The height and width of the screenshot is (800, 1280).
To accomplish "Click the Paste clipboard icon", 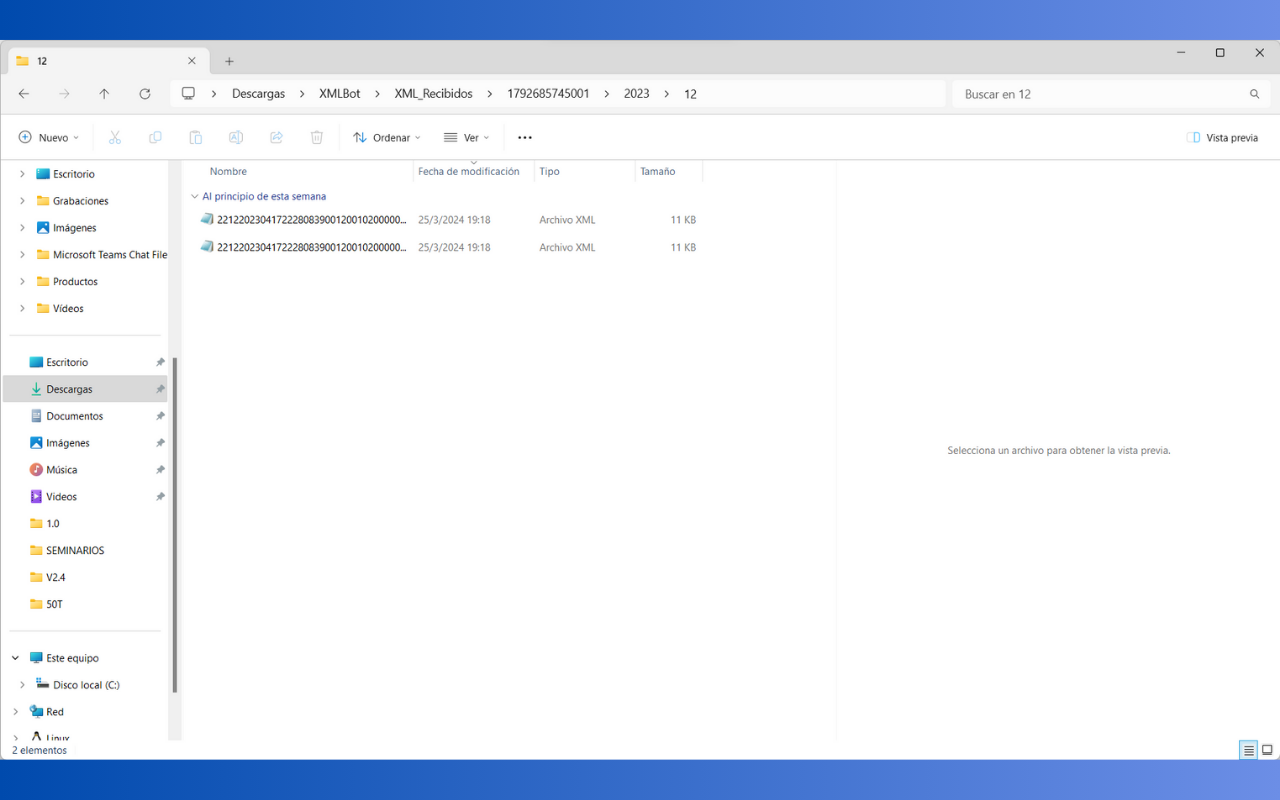I will tap(196, 137).
